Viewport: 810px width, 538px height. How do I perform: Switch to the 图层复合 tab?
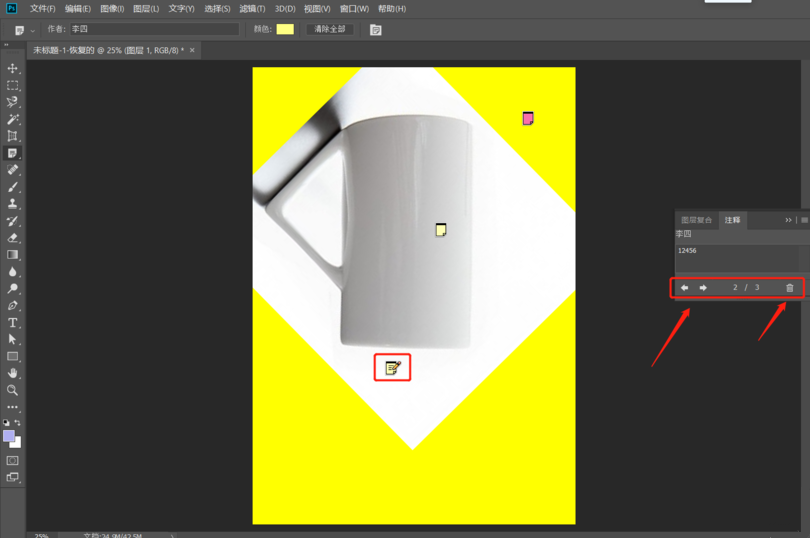pyautogui.click(x=697, y=220)
